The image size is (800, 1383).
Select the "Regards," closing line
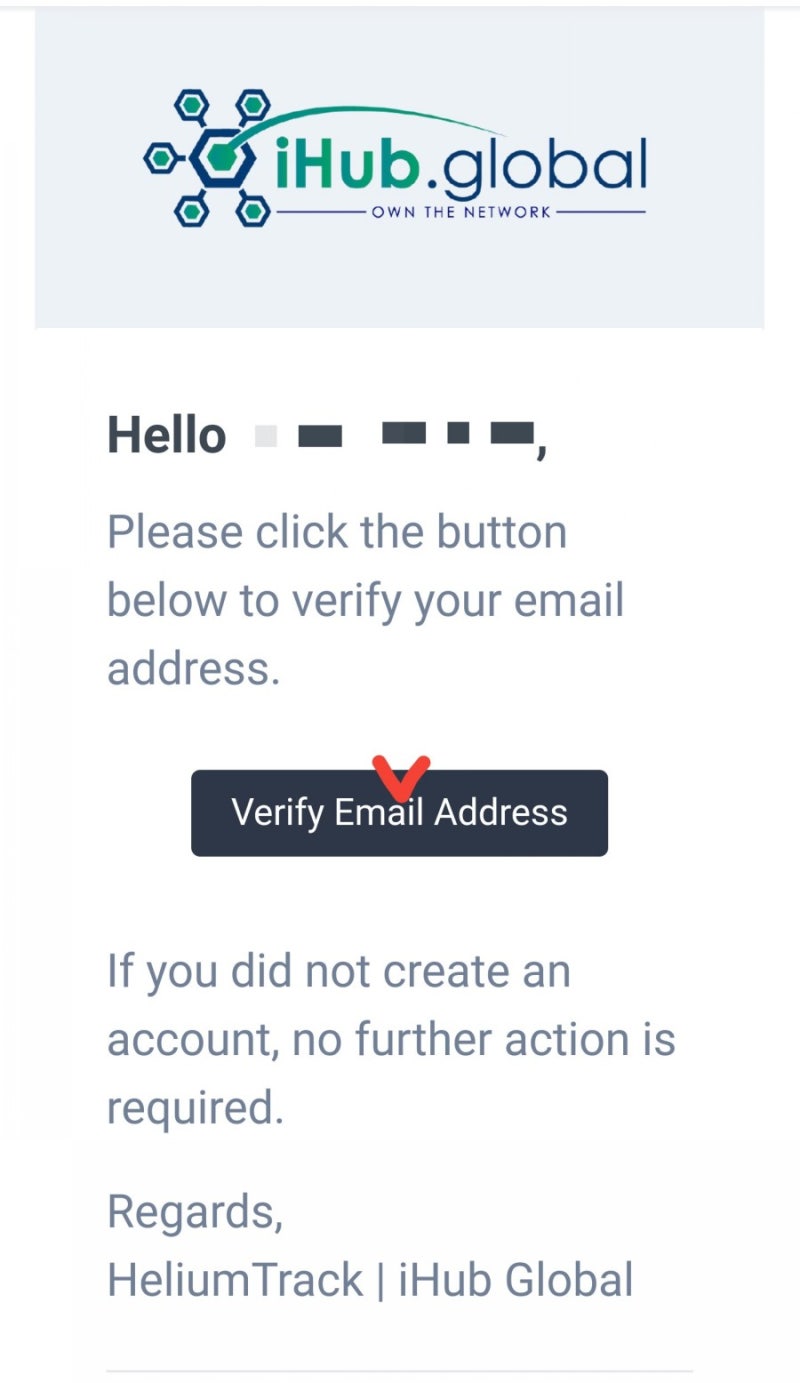(195, 1213)
